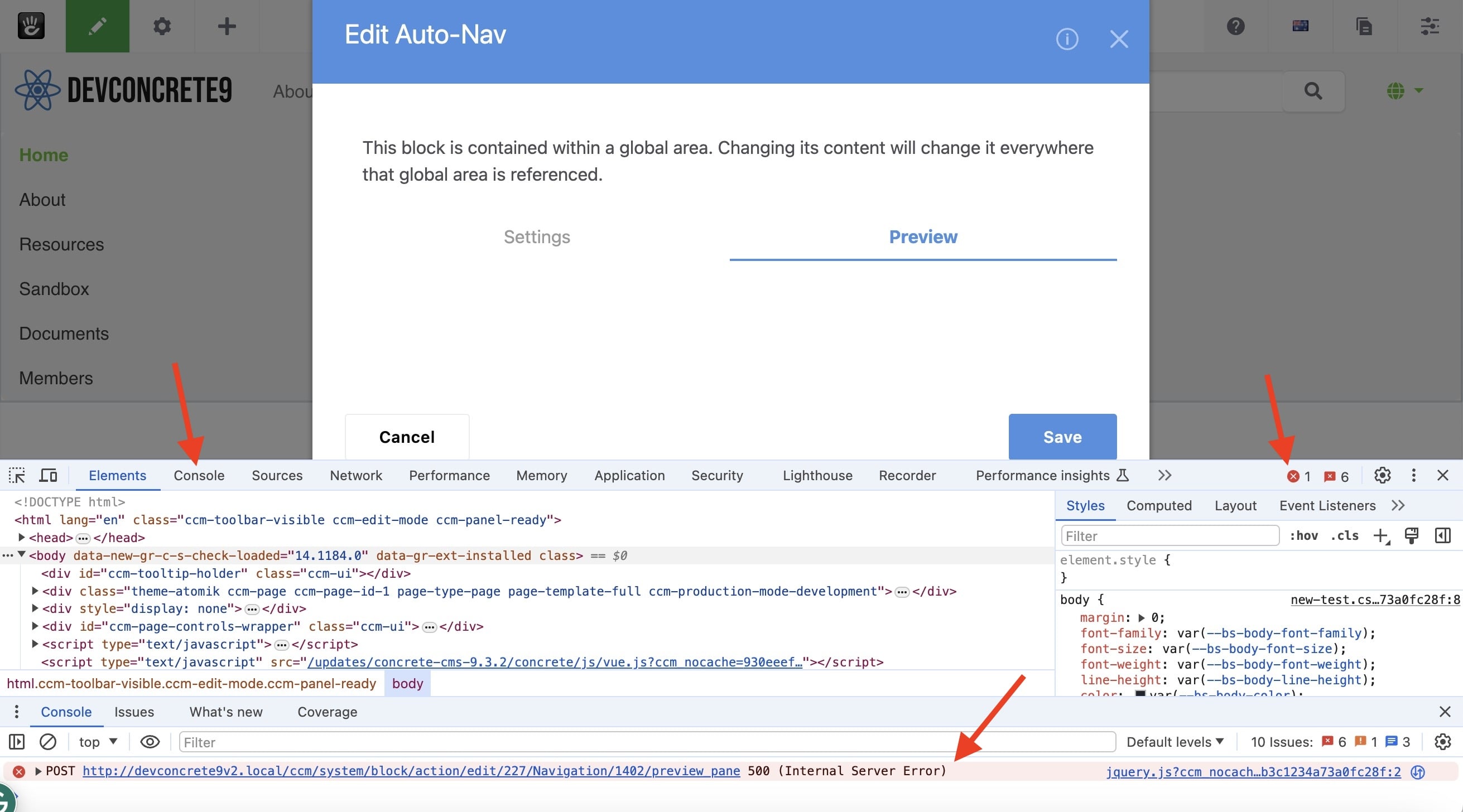Open the Network tab in DevTools
This screenshot has height=812, width=1463.
355,475
